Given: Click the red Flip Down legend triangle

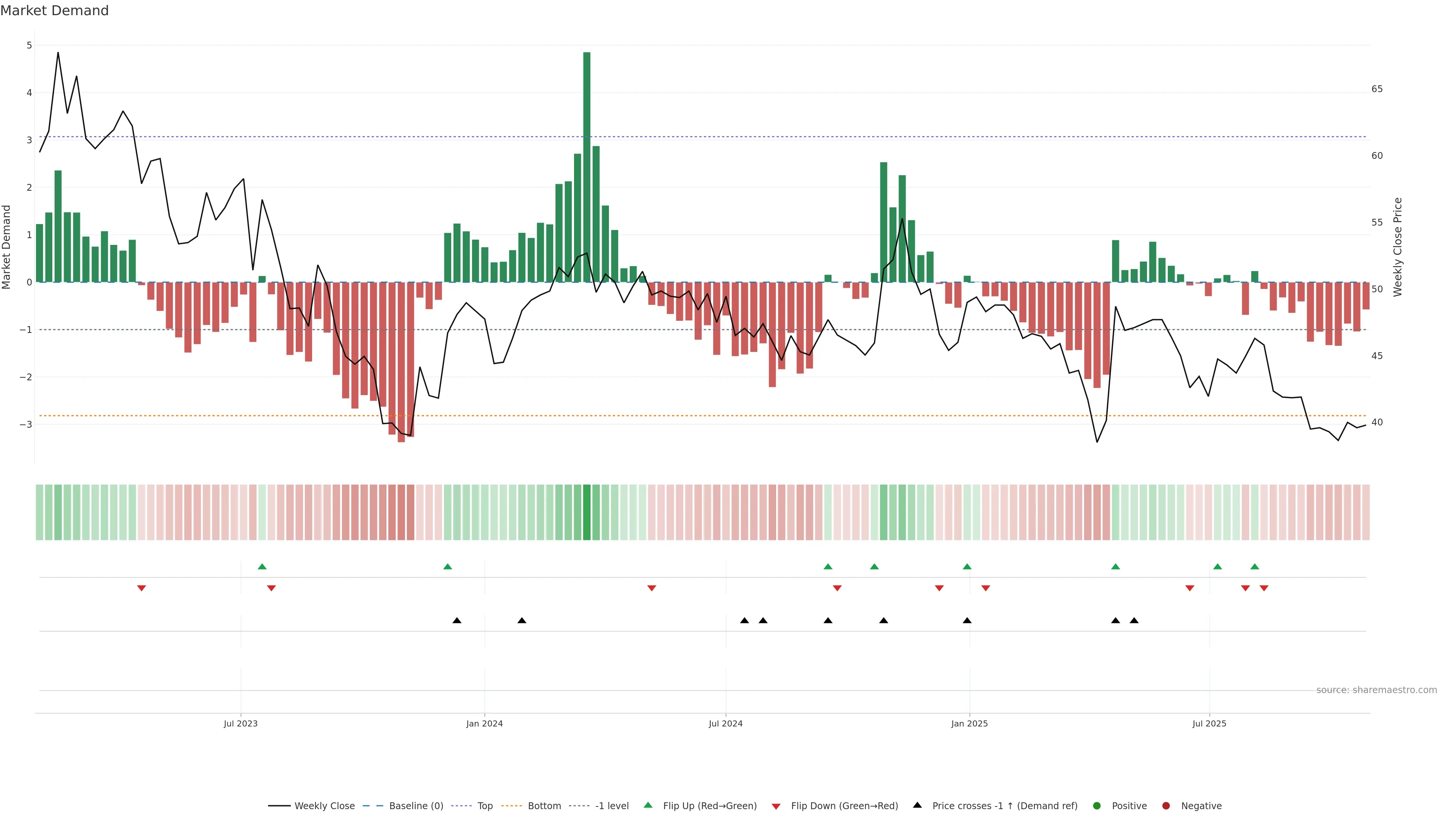Looking at the screenshot, I should (x=776, y=806).
